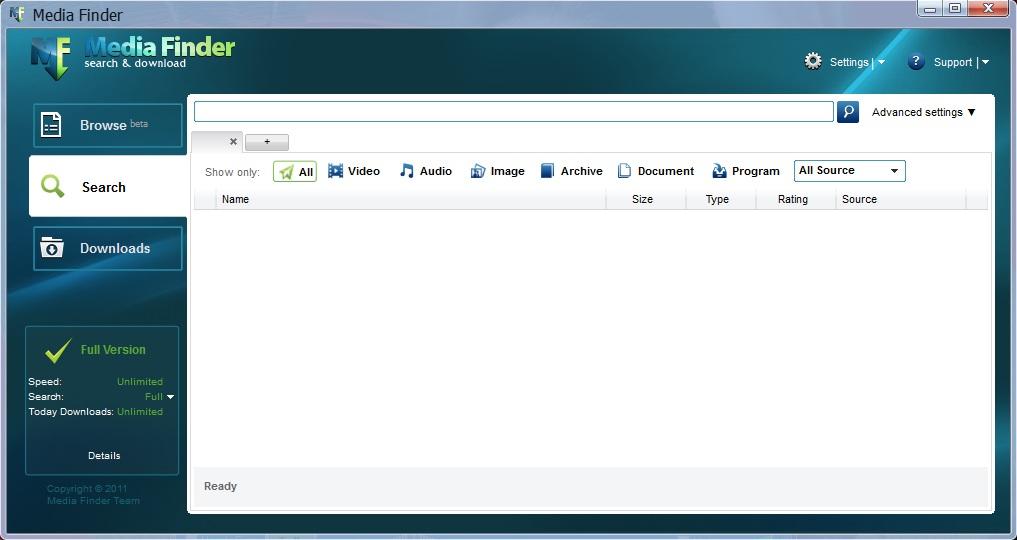Open the Browse beta section
Screen dimensions: 1017x540
coord(108,125)
